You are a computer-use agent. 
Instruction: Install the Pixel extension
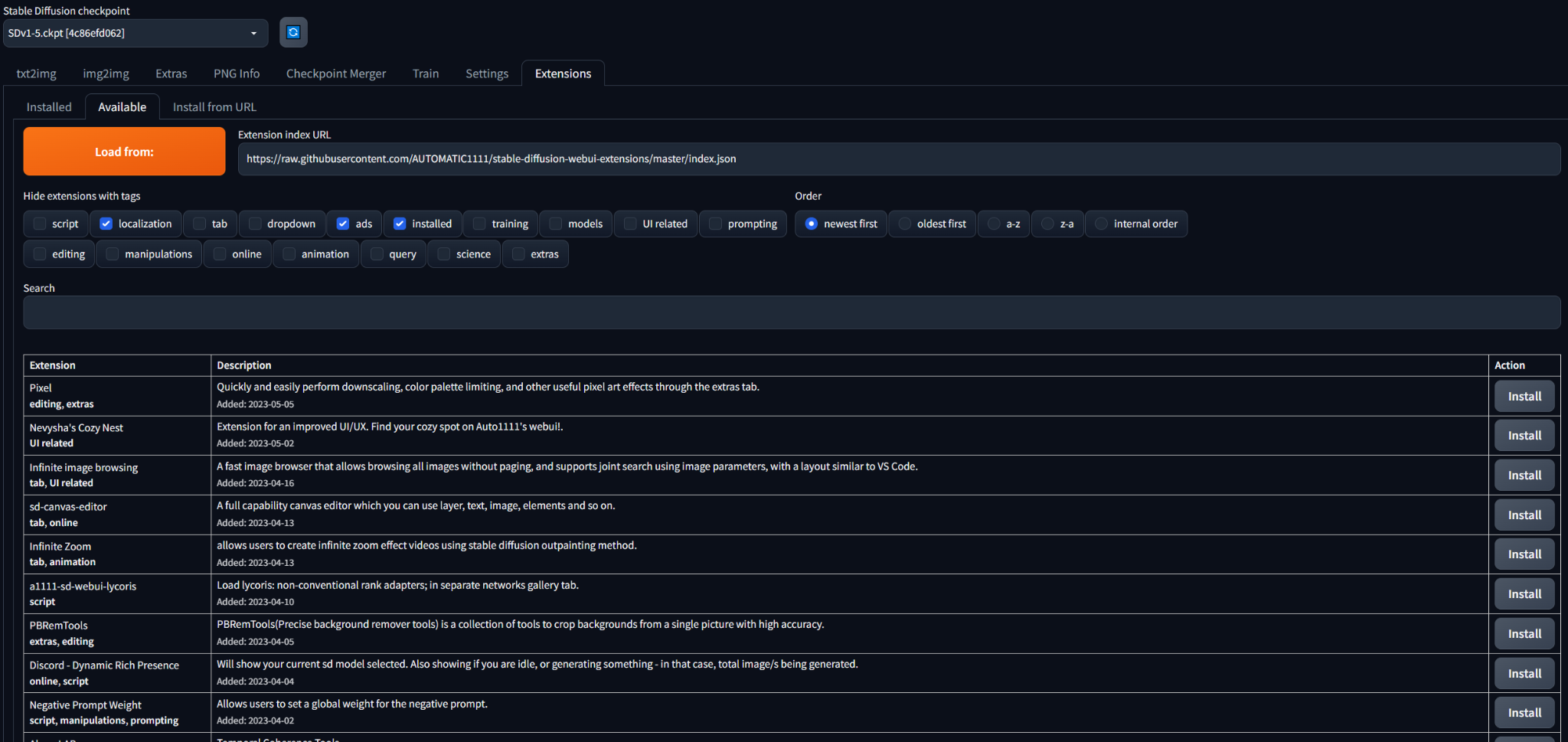click(1524, 396)
